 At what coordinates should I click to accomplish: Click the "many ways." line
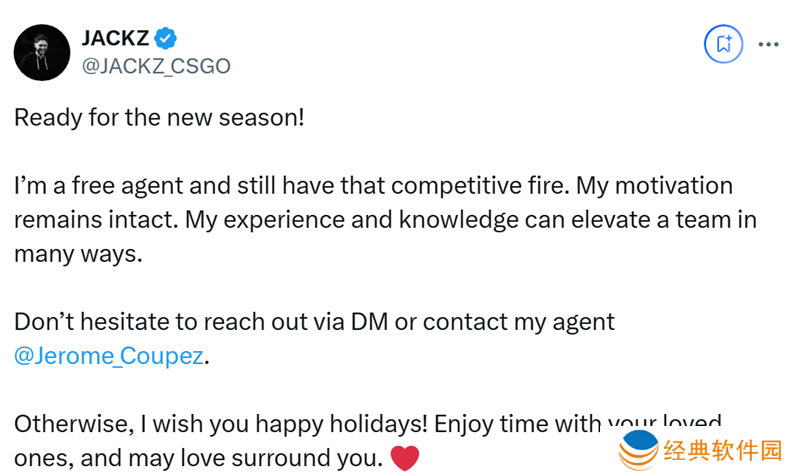78,254
